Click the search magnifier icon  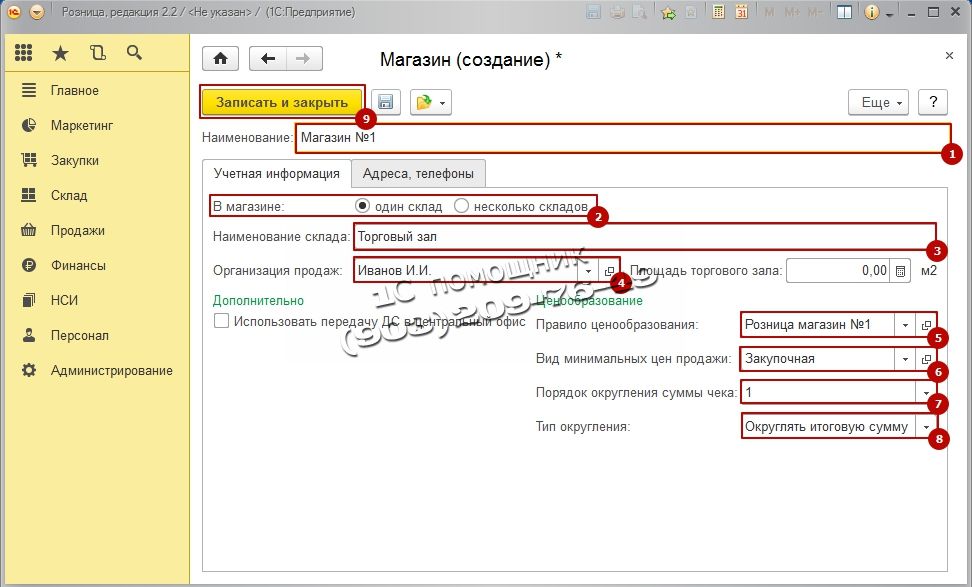[x=133, y=53]
